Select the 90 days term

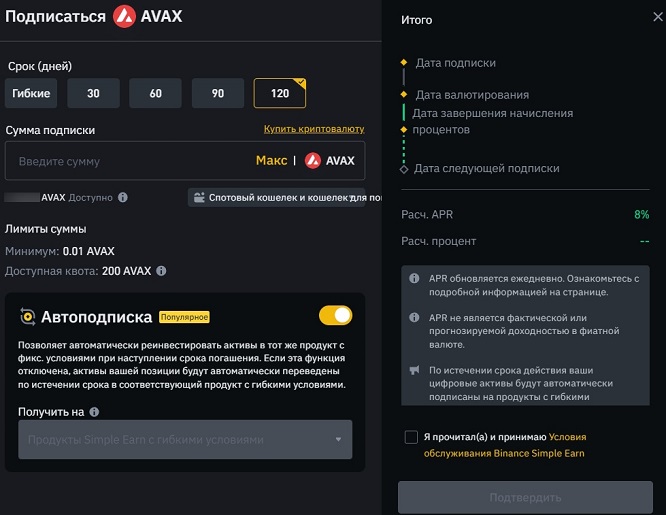click(x=218, y=94)
